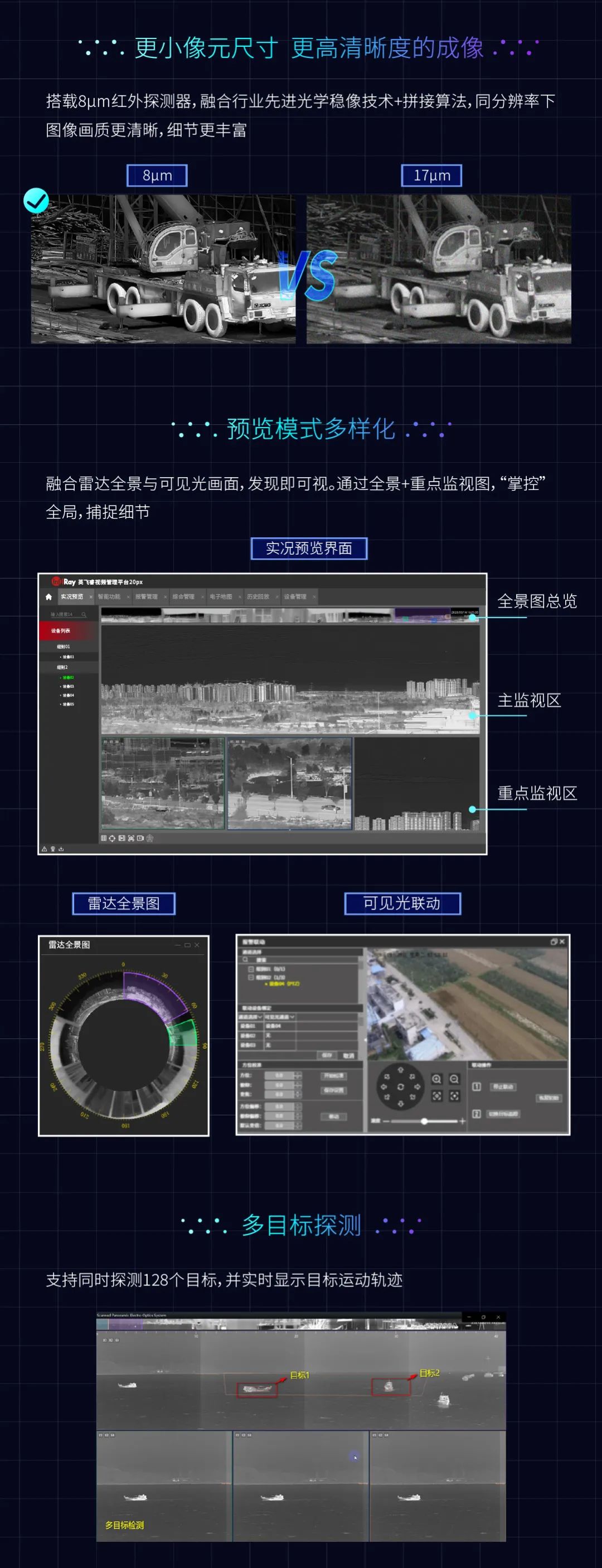The image size is (602, 1568).
Task: Adjust the PTZ speed slider handle
Action: click(425, 1122)
